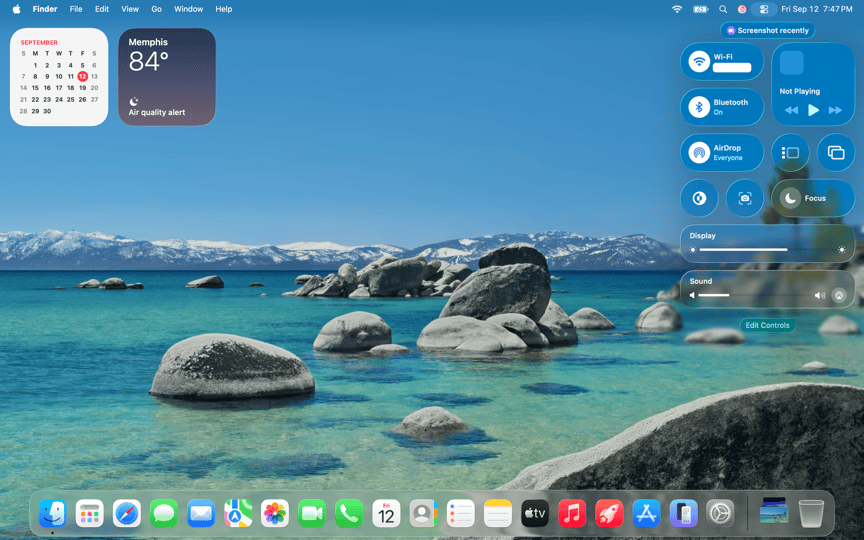Open the Phone app in Dock

coord(349,514)
